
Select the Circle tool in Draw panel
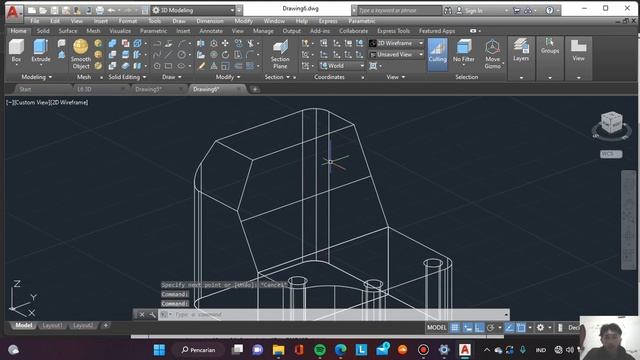[182, 55]
